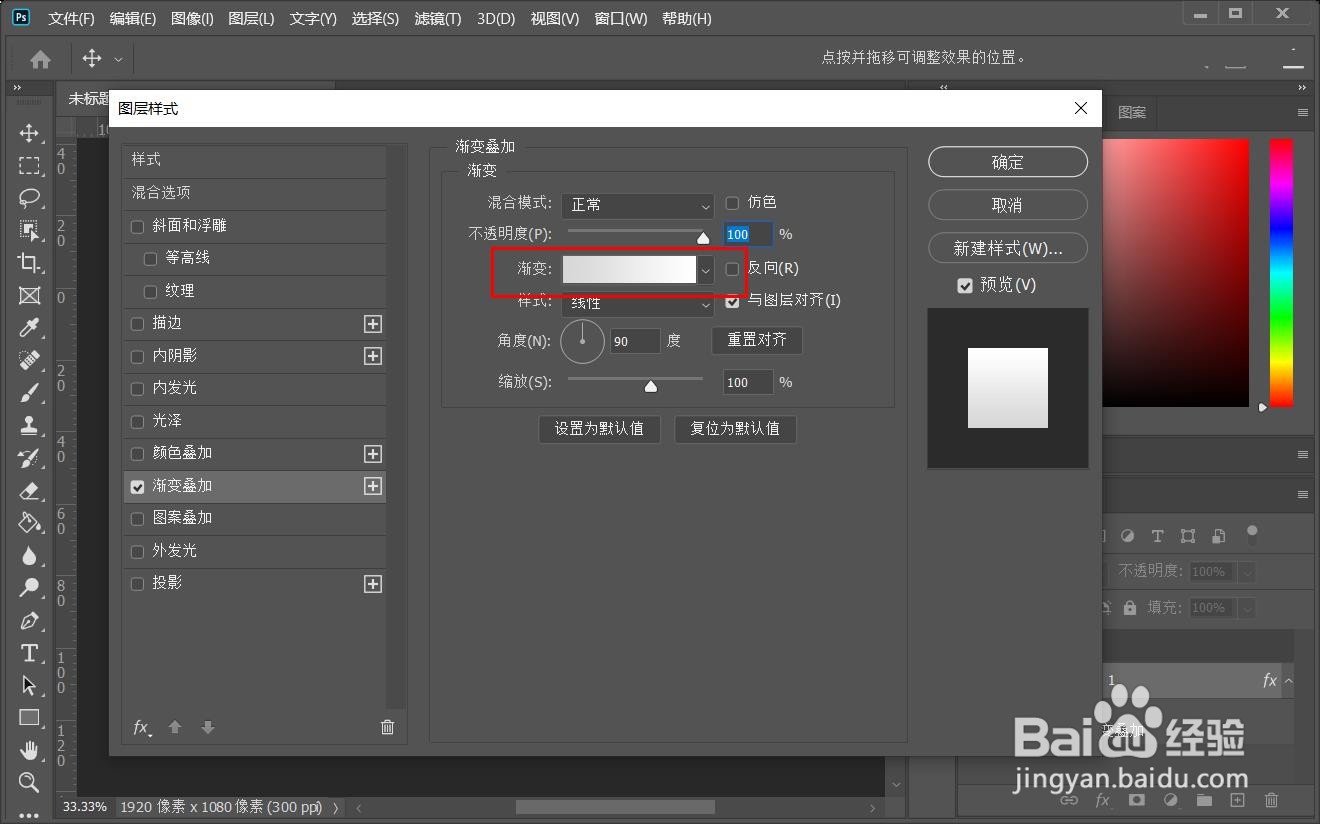The width and height of the screenshot is (1320, 824).
Task: Enable the 斜面和浮雕 checkbox
Action: tap(138, 227)
